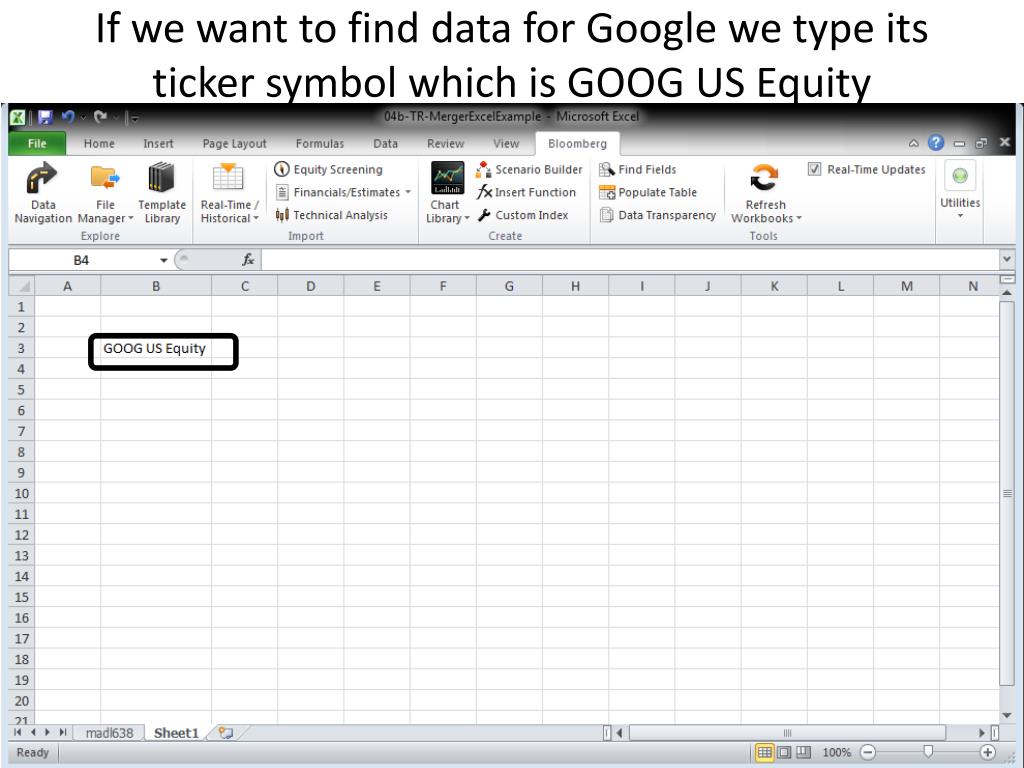Image resolution: width=1024 pixels, height=768 pixels.
Task: Open the Utilities dropdown
Action: click(960, 191)
